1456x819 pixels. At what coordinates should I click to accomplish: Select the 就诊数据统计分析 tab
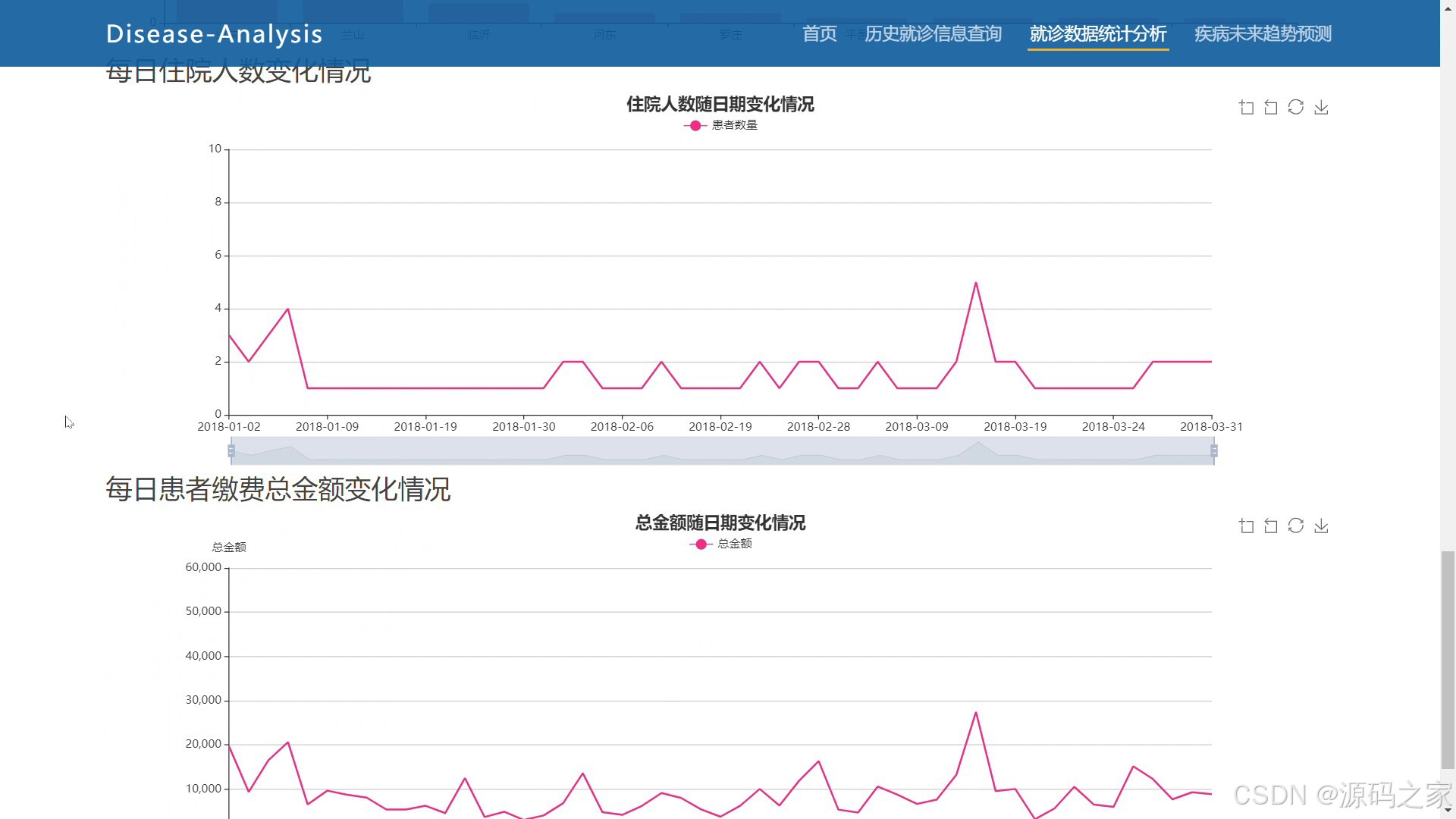click(x=1098, y=34)
